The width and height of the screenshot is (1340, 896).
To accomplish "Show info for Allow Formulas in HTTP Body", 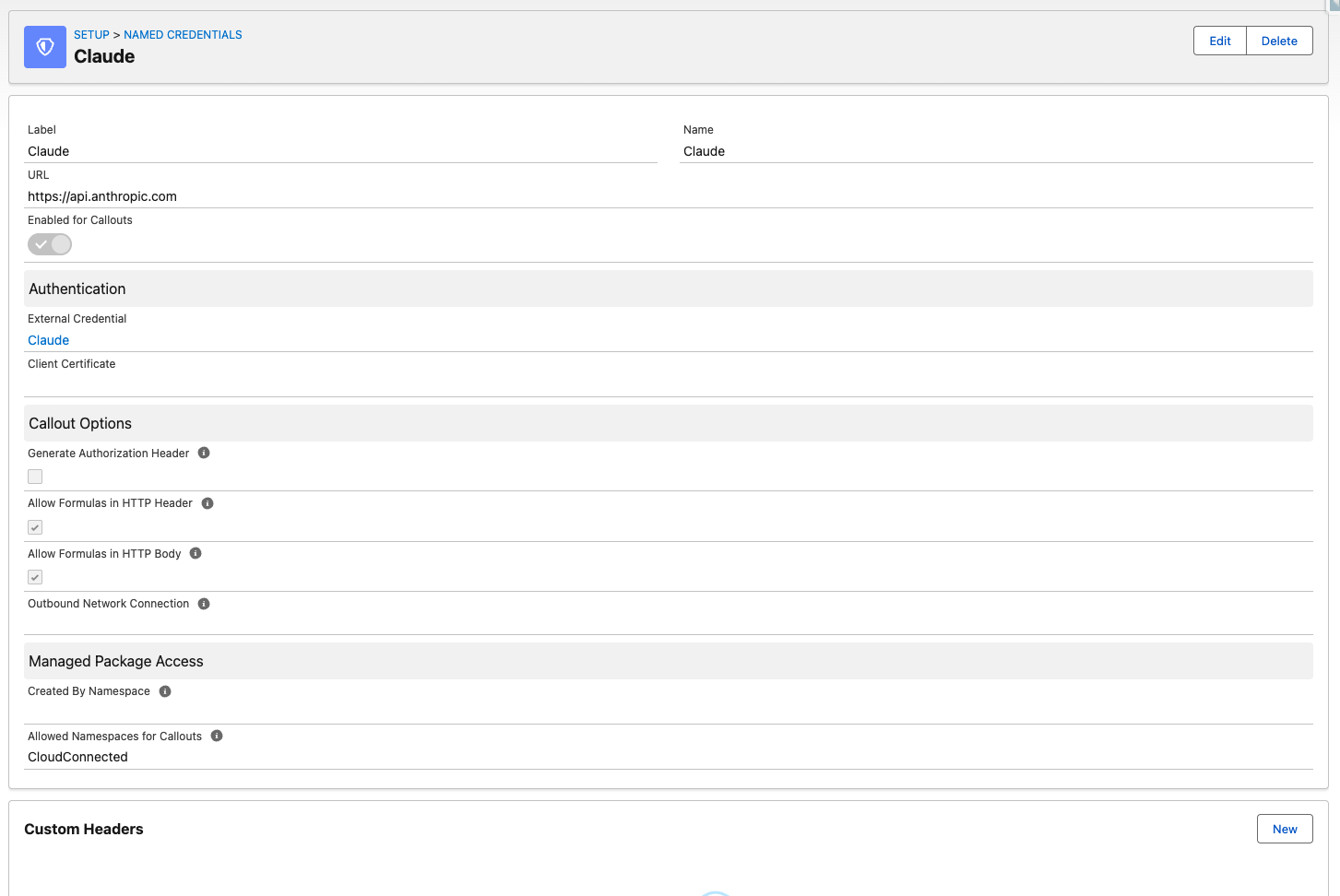I will (196, 553).
